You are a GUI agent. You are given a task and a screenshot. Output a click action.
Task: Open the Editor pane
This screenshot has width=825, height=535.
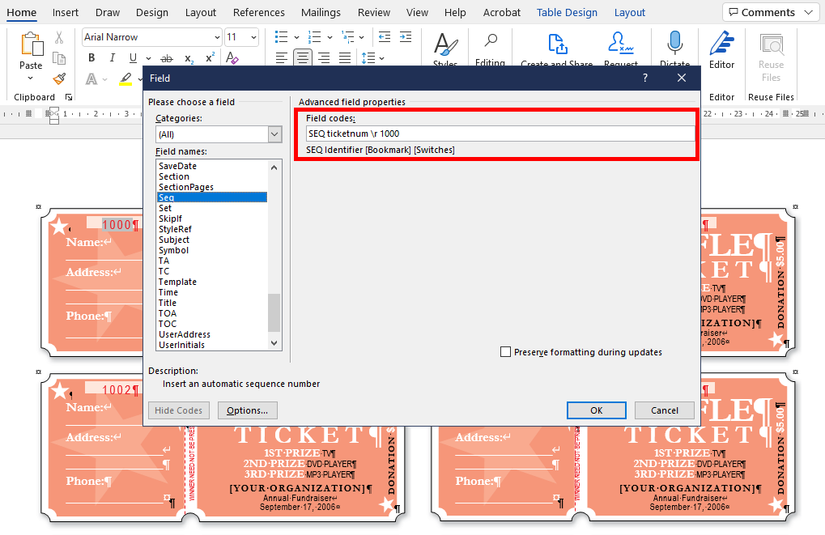click(721, 50)
